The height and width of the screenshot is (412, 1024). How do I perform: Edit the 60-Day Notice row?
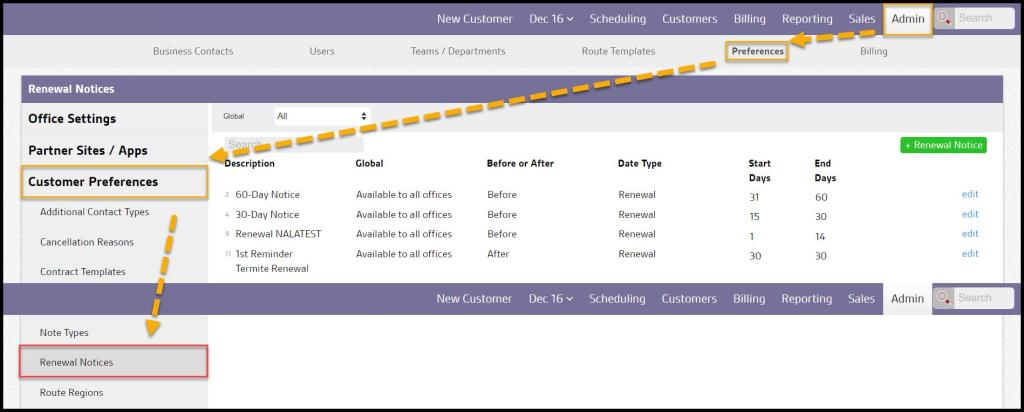pos(969,194)
